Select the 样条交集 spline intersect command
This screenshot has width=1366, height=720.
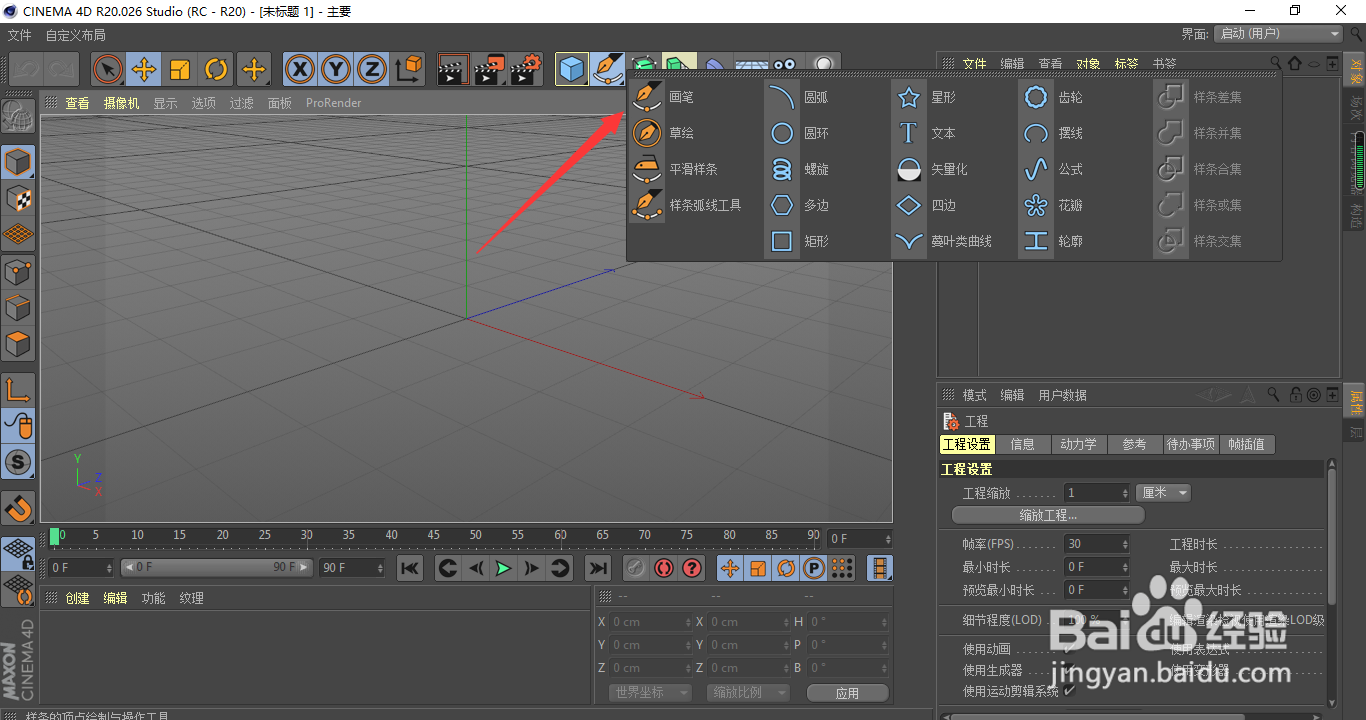[x=1200, y=241]
